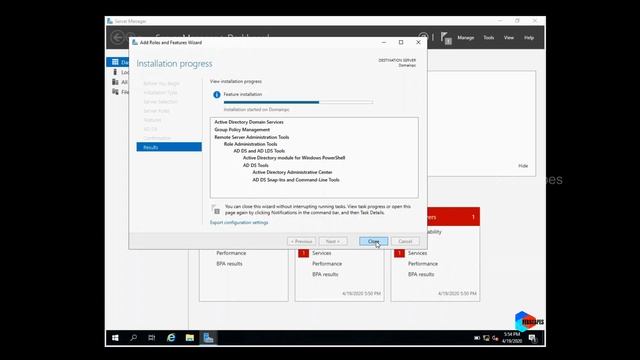Open the Windows Start menu
Viewport: 640px width, 360px height.
coord(115,338)
